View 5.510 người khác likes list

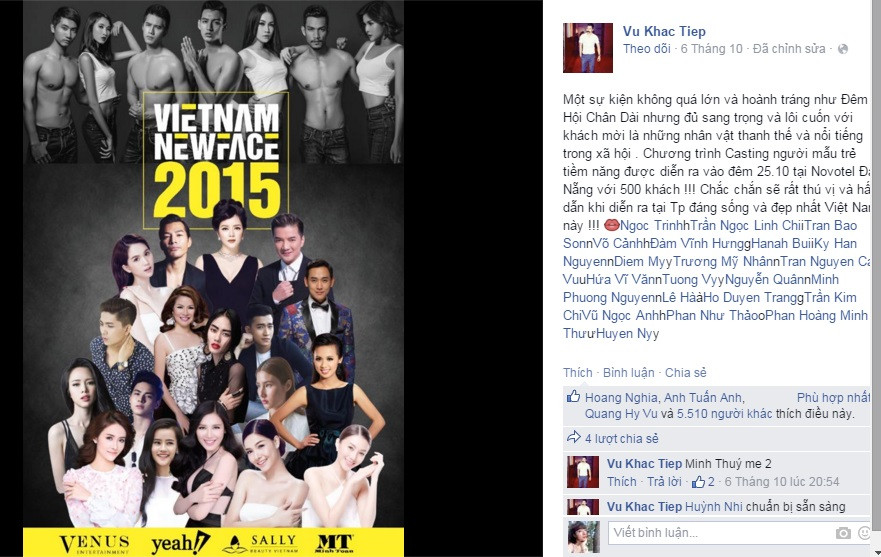724,414
